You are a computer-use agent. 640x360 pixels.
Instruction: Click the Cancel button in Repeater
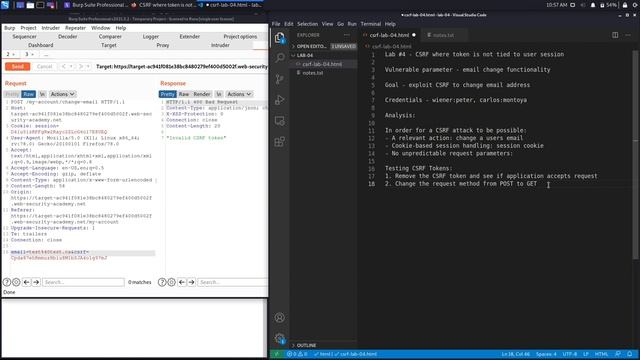tap(44, 66)
